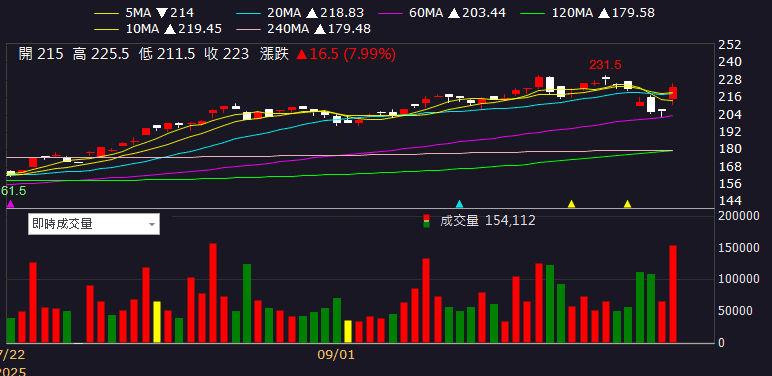Click the 100000 volume axis label
The width and height of the screenshot is (772, 376).
[739, 279]
